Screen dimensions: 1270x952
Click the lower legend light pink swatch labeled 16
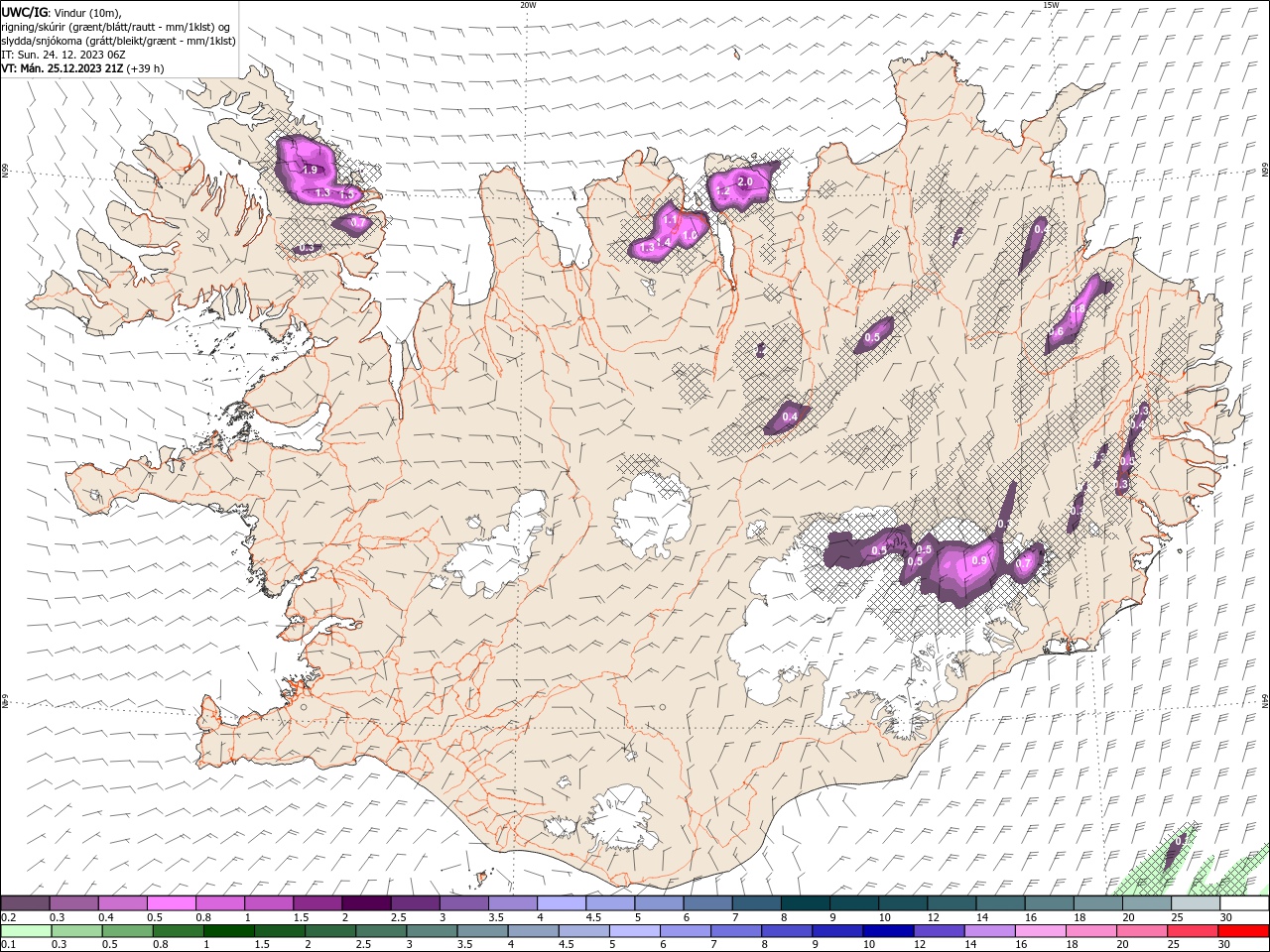click(x=1039, y=931)
